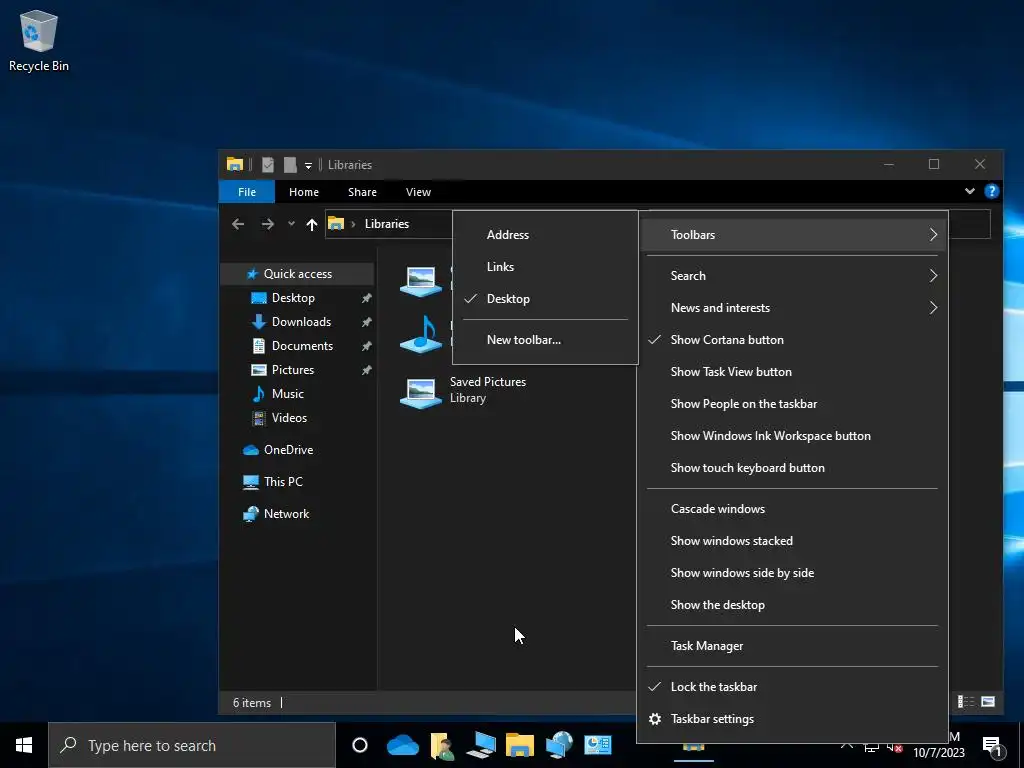Go up one level with the up arrow

click(x=312, y=224)
